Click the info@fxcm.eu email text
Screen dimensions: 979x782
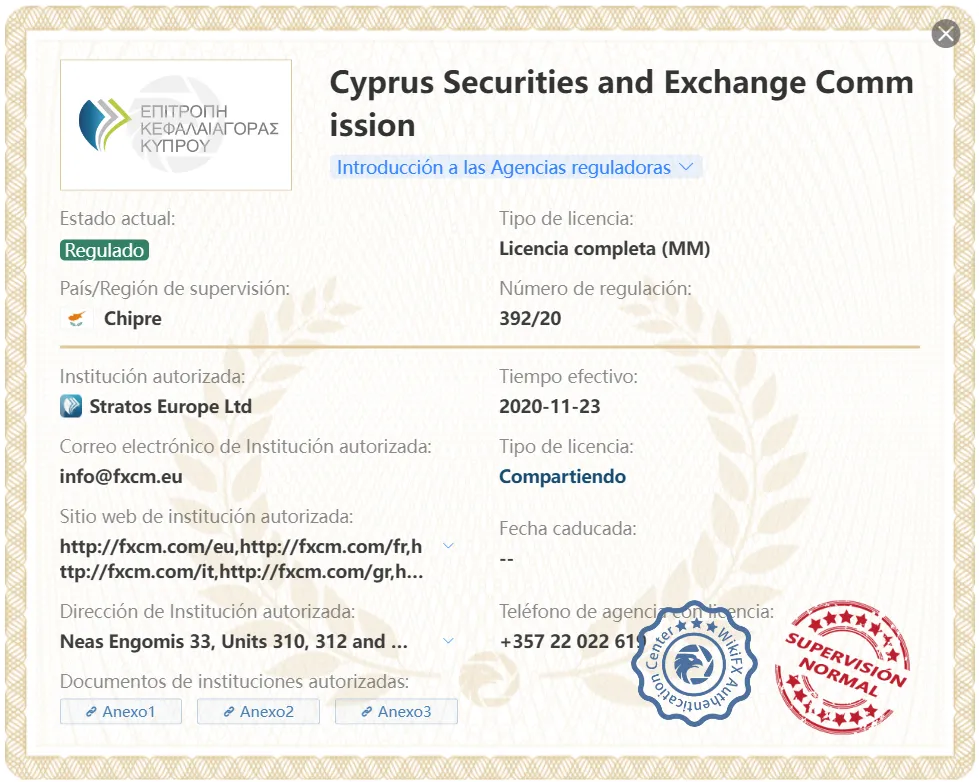121,477
